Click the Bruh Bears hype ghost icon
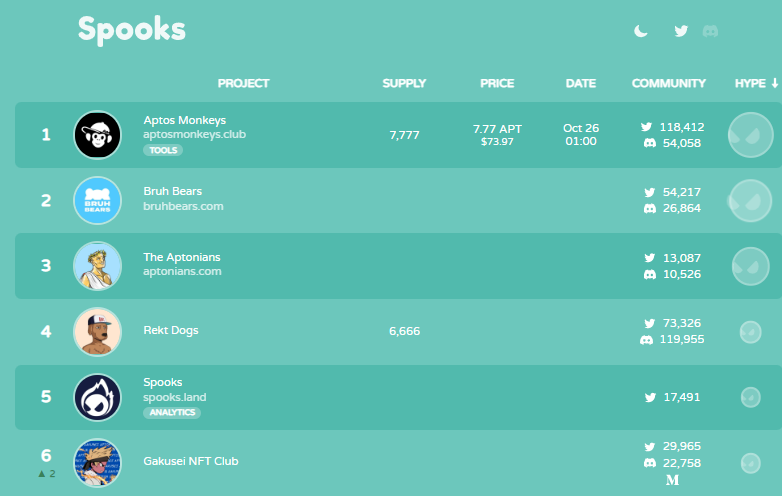This screenshot has height=496, width=782. coord(751,200)
